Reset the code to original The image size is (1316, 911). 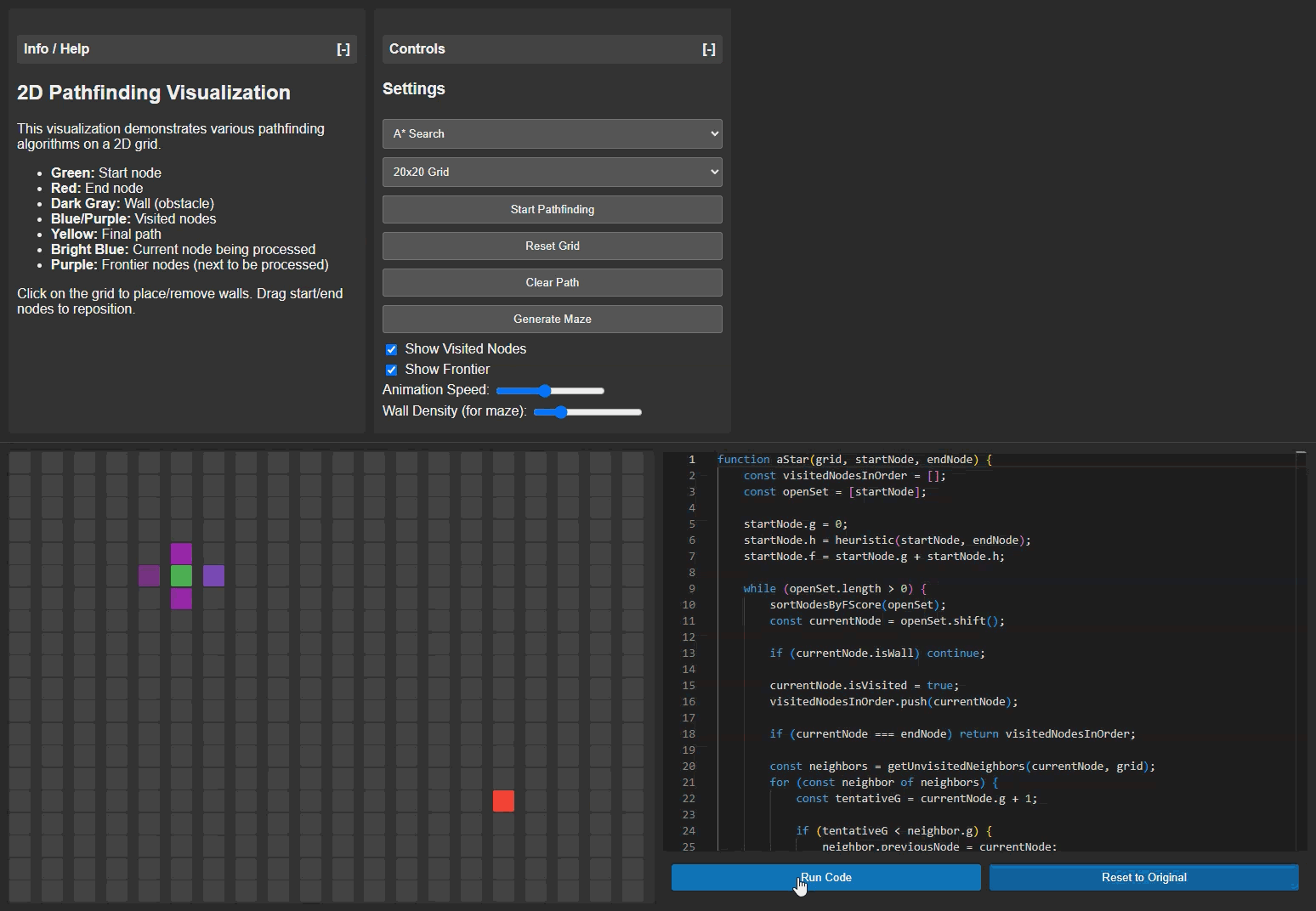coord(1143,877)
